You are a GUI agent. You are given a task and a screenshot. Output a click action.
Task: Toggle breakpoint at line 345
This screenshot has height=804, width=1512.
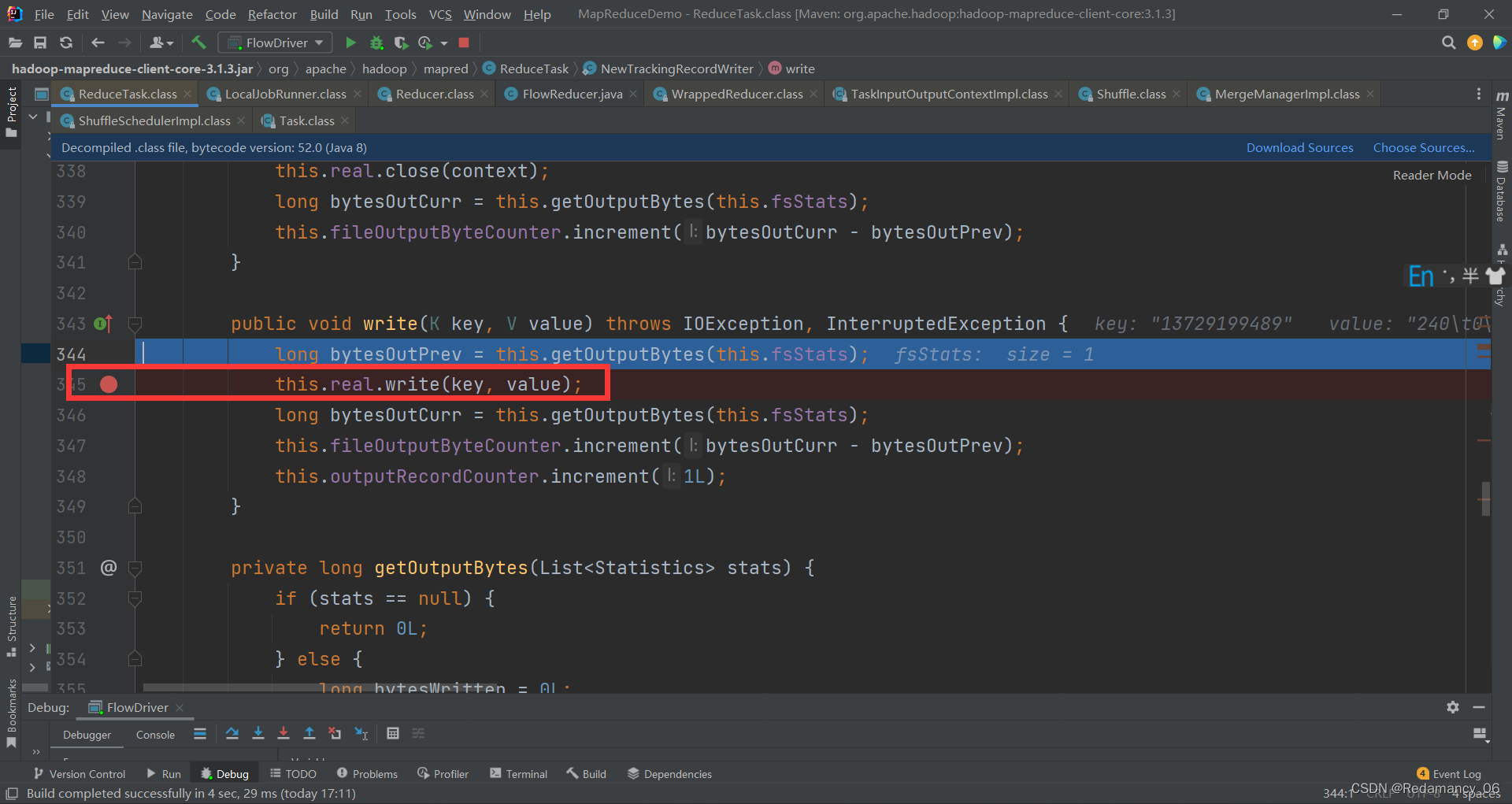pos(109,384)
